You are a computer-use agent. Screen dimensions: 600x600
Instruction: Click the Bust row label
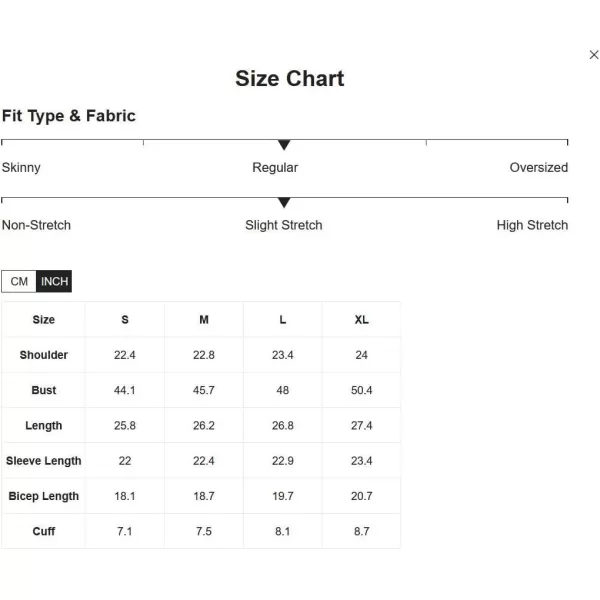[44, 390]
